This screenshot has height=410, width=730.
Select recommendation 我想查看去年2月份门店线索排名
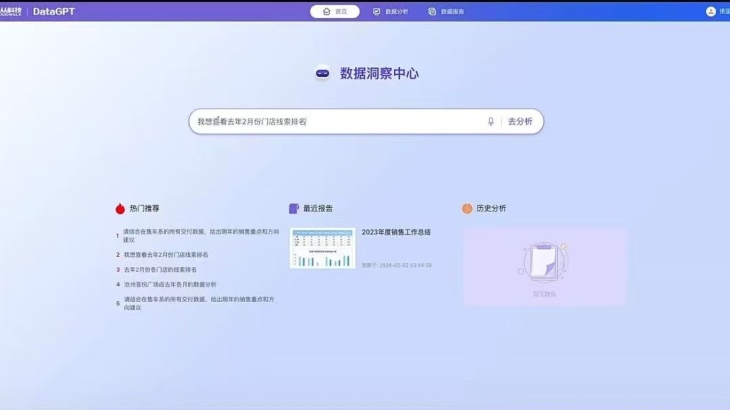coord(165,255)
